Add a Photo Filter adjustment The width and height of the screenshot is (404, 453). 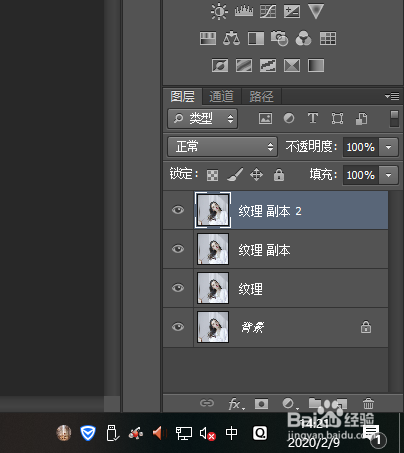[x=279, y=38]
